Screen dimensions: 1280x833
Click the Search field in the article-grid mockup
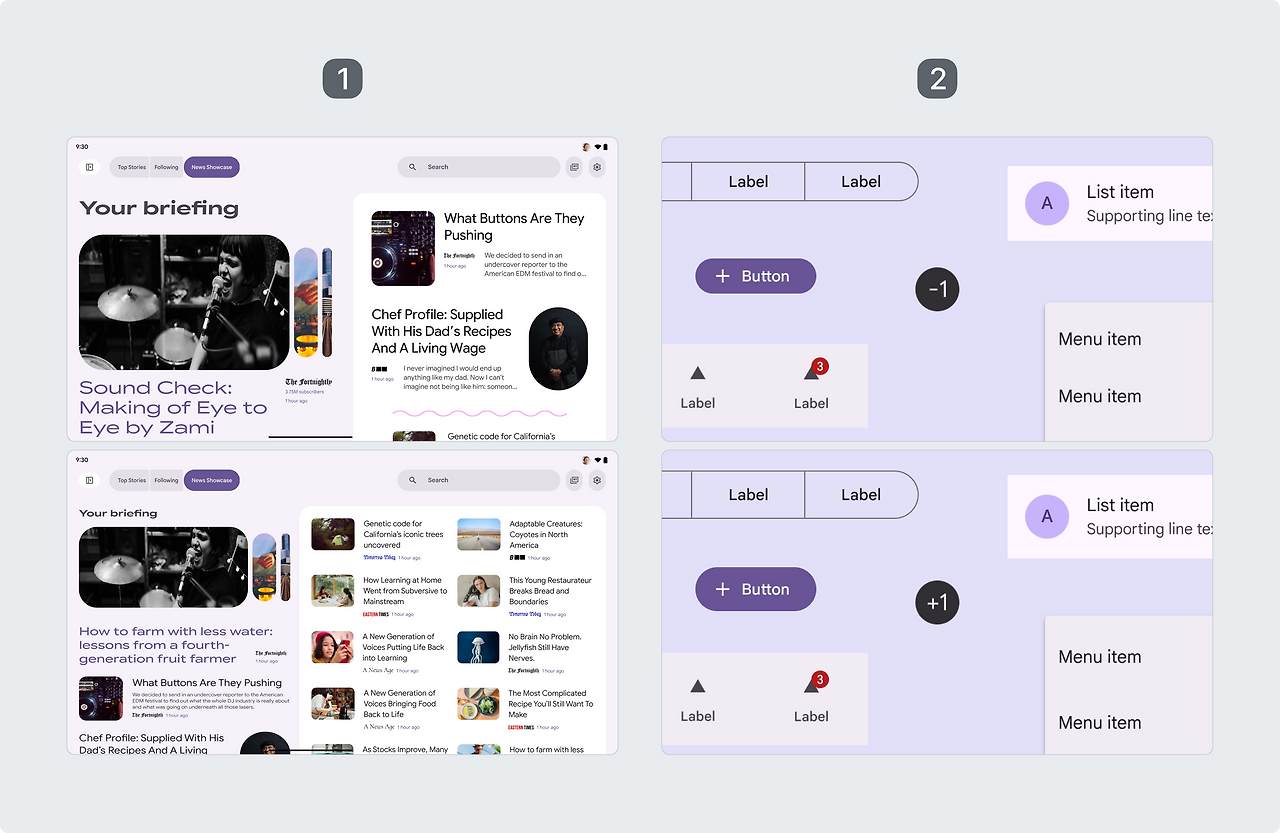point(479,480)
